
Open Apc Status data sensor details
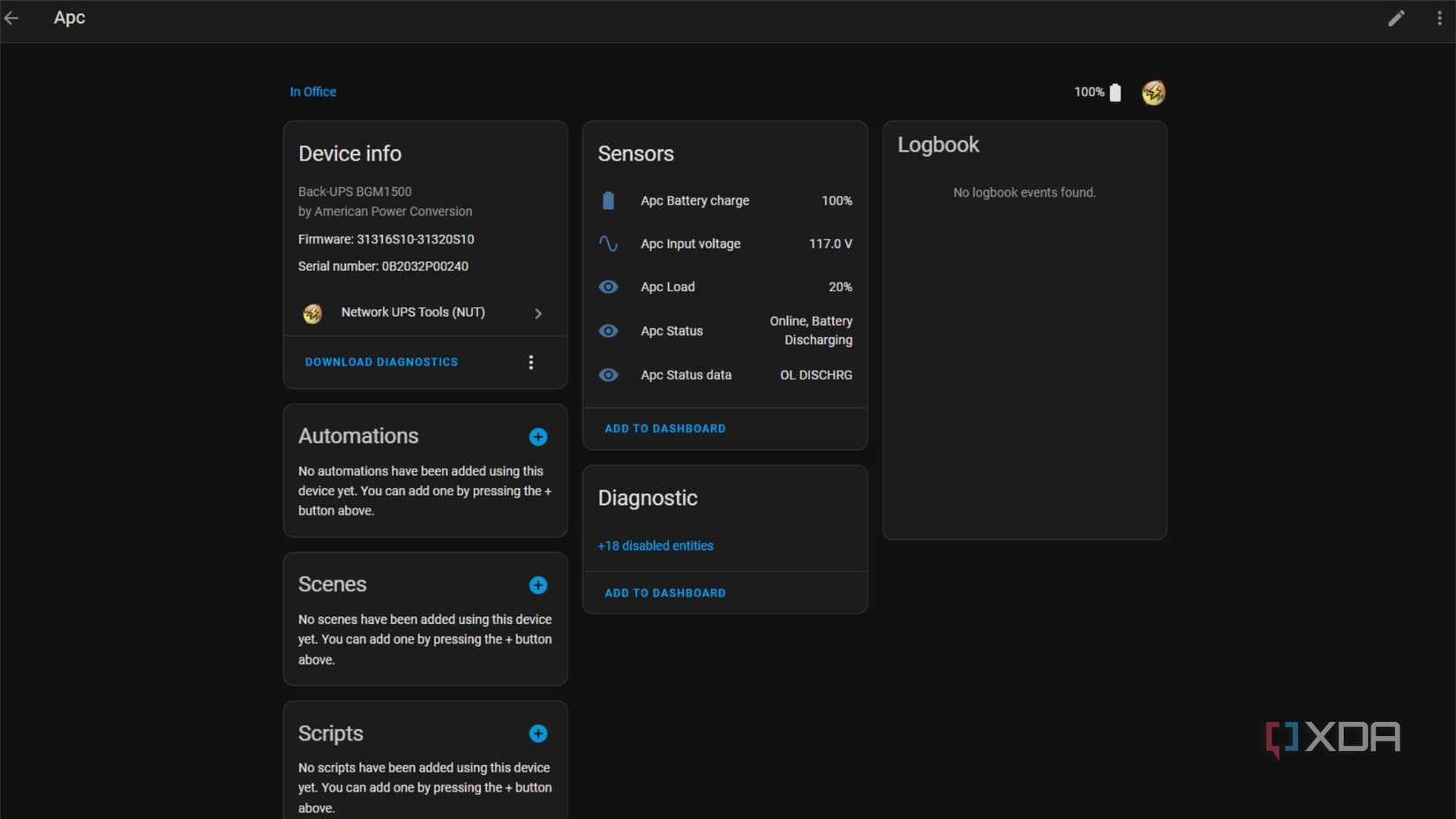pos(725,375)
